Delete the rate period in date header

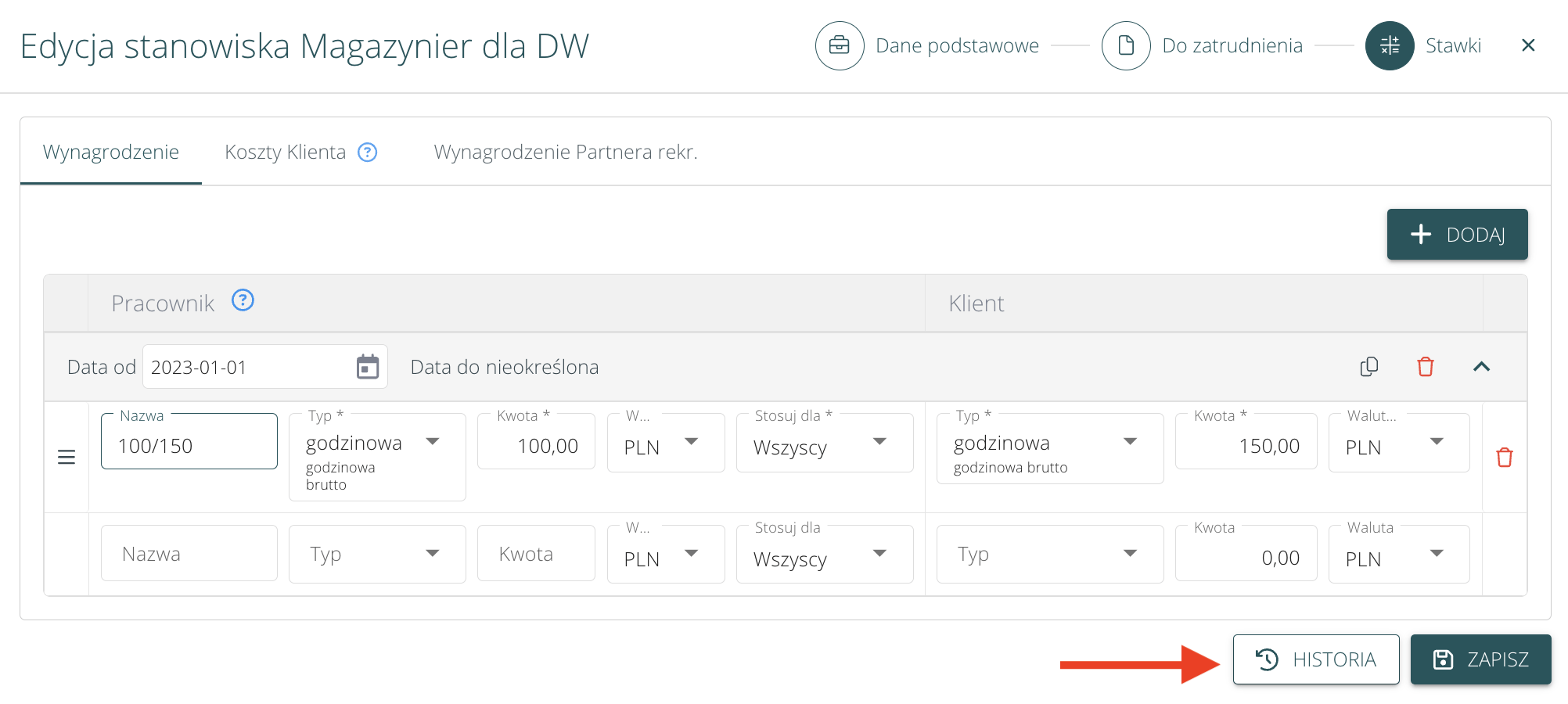point(1425,367)
